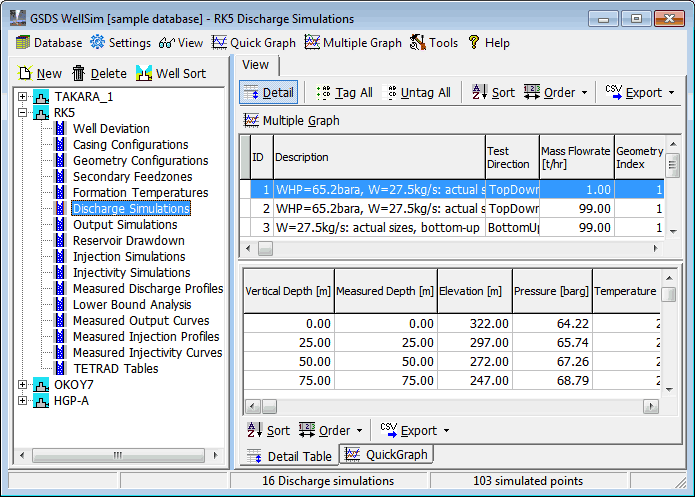Select simulation row ID 2

[x=452, y=209]
